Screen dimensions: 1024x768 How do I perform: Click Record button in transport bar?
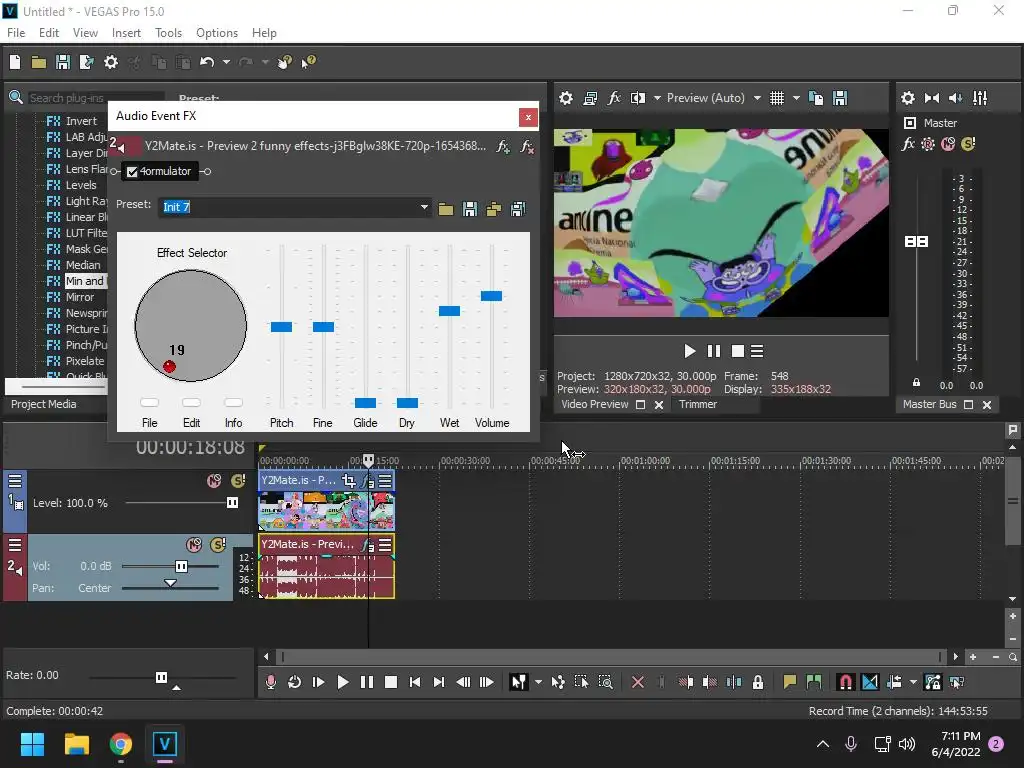(x=270, y=682)
